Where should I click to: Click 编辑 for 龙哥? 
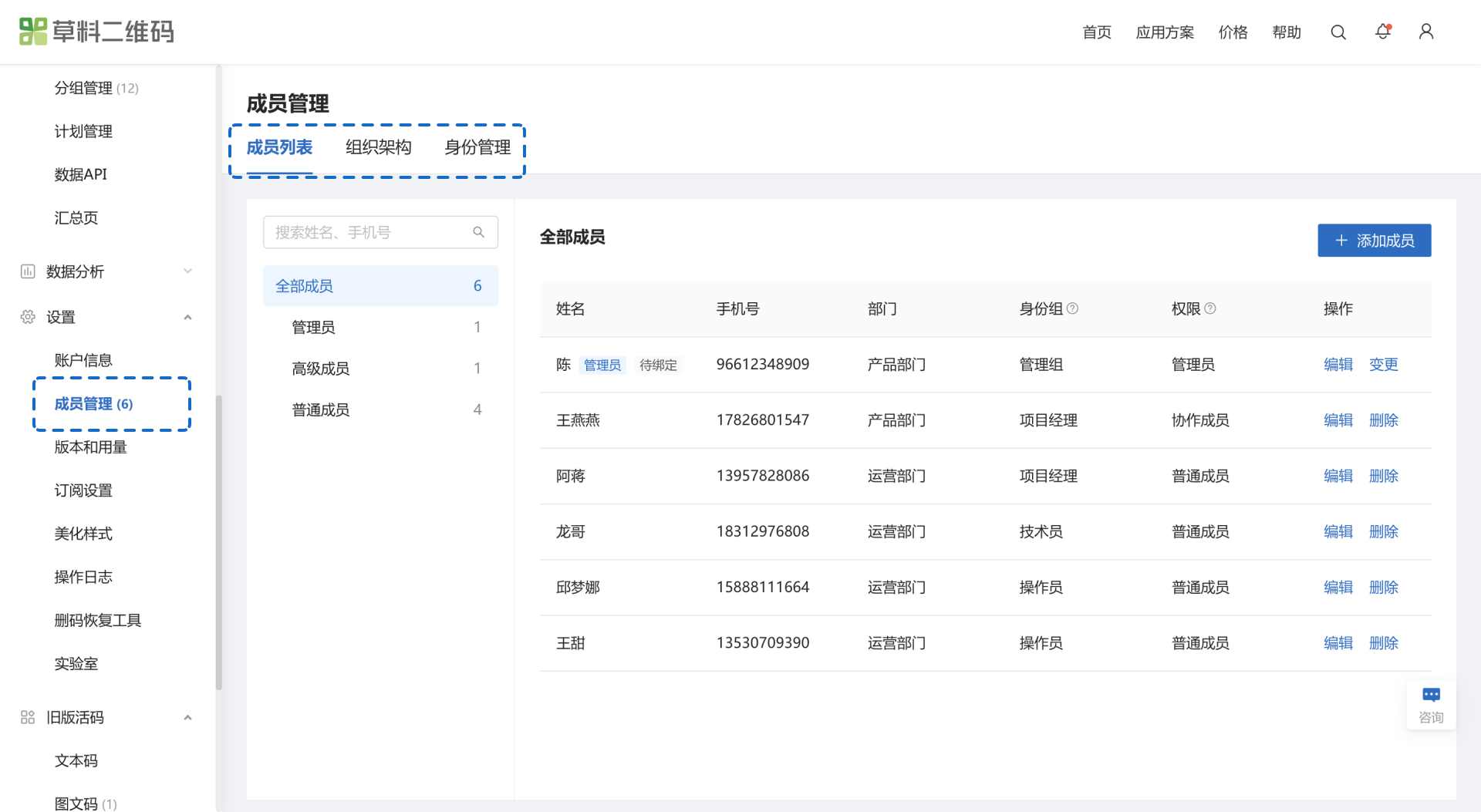coord(1338,531)
